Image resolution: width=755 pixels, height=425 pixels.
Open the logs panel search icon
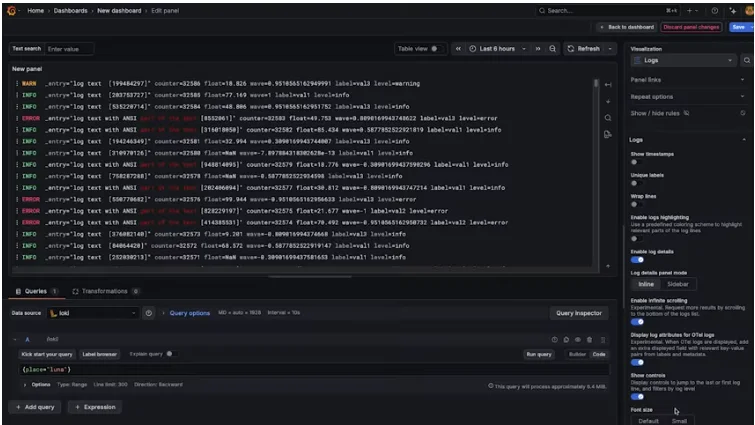pos(607,117)
